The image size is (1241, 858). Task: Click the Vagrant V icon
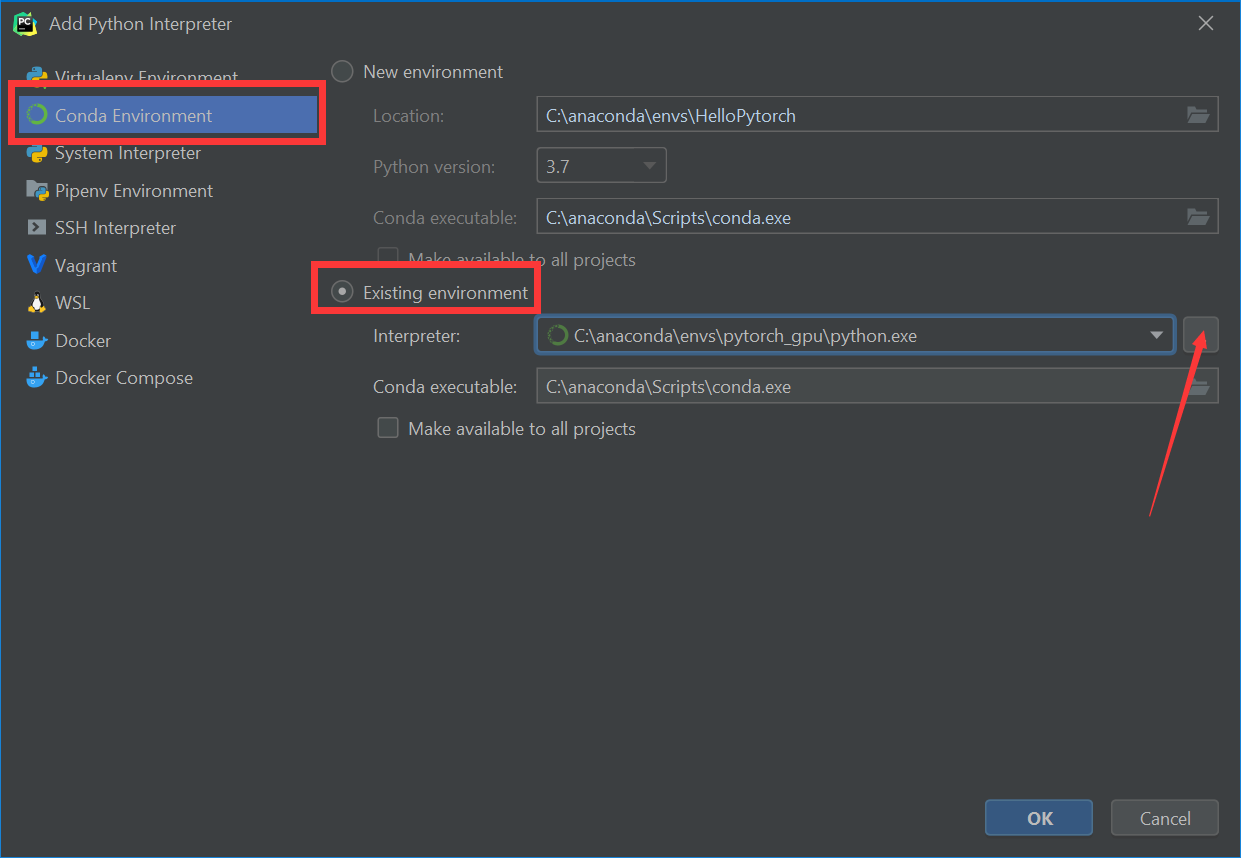pos(37,265)
